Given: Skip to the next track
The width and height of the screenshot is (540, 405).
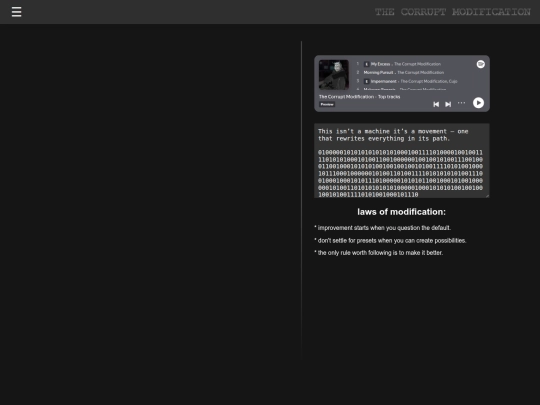Looking at the screenshot, I should tap(448, 104).
